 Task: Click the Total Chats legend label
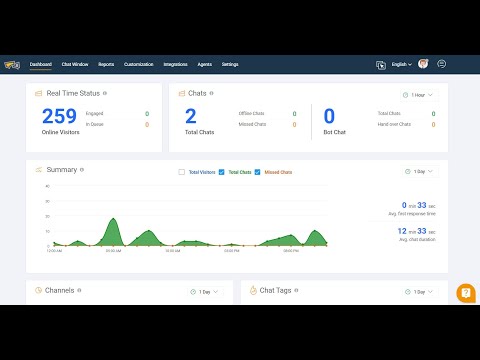tap(240, 172)
